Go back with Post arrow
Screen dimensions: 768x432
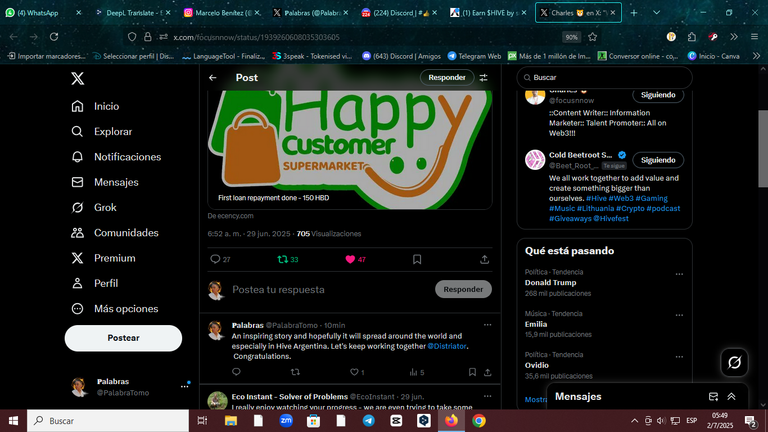click(213, 77)
